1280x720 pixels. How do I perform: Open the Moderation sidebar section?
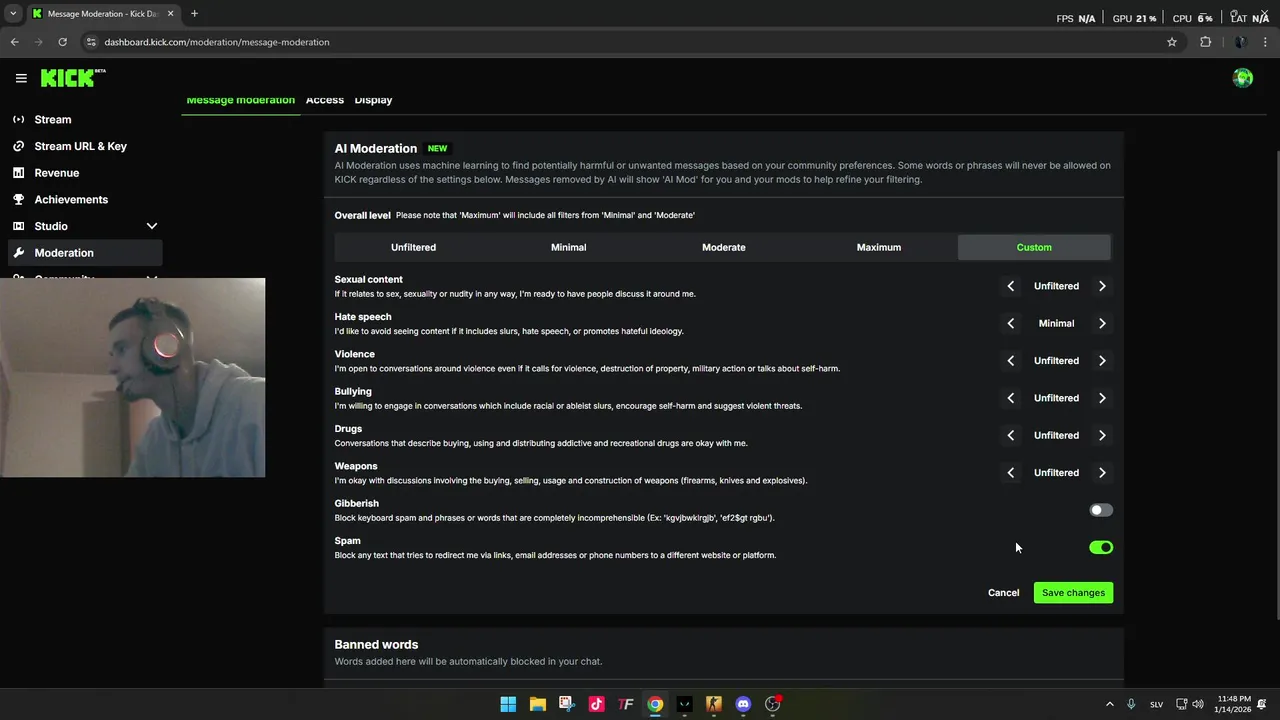click(85, 253)
